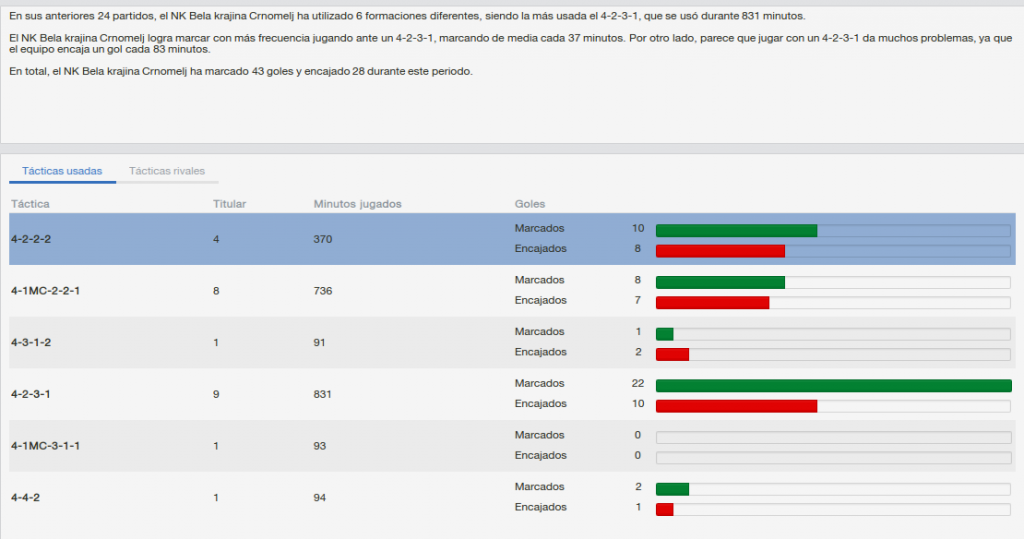
Task: Sort by the Titular column header
Action: 229,204
